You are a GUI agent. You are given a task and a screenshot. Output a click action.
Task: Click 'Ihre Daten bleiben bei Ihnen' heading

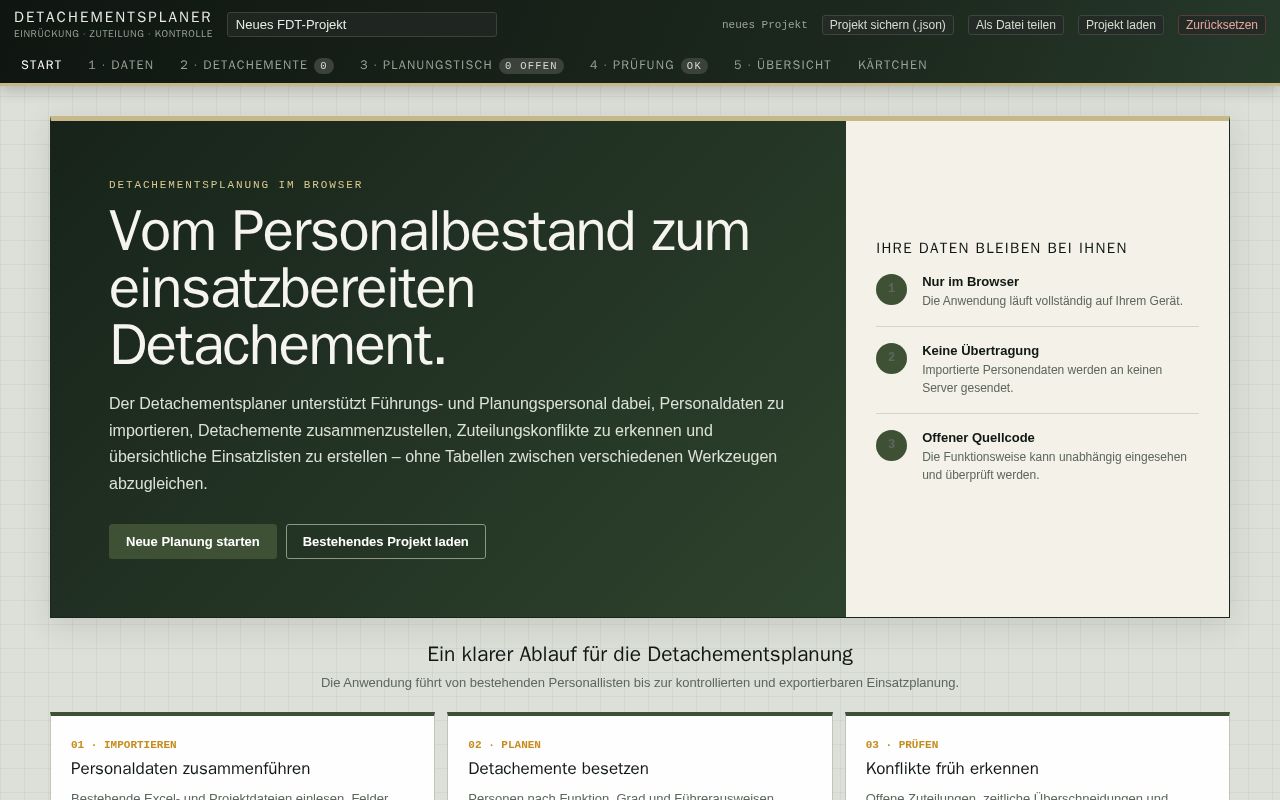[x=1001, y=248]
